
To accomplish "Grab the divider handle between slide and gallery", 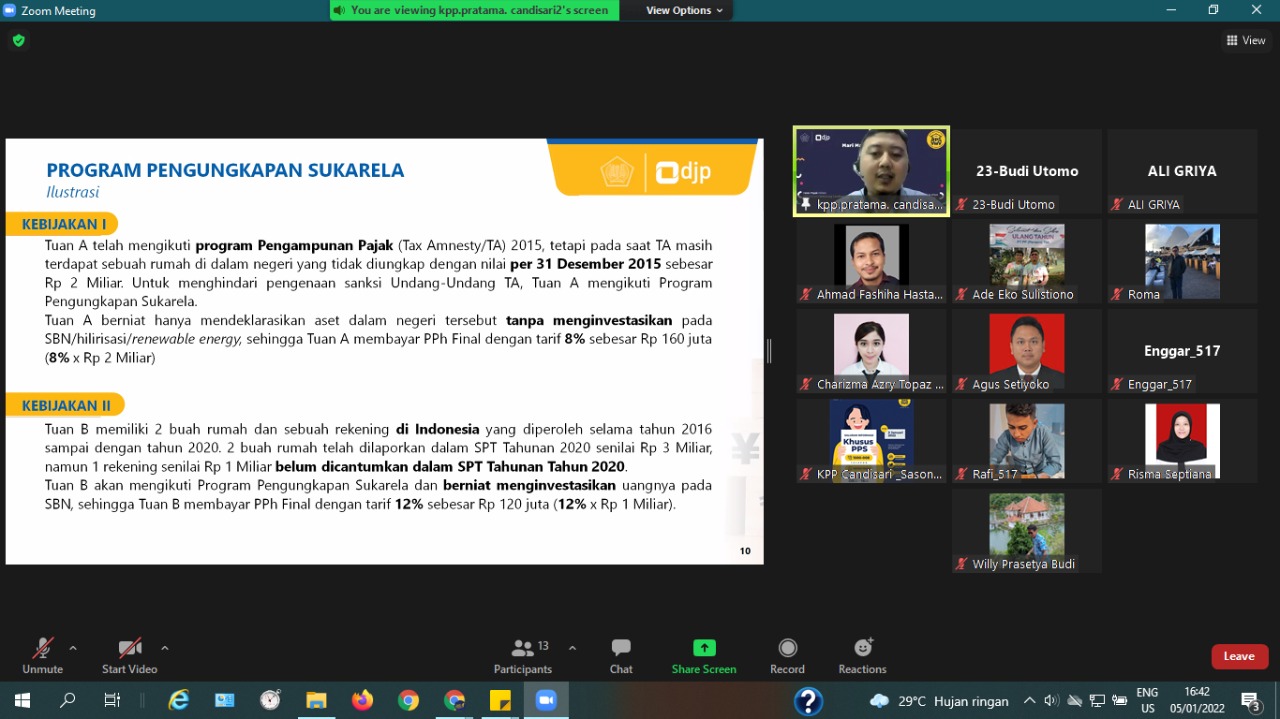I will click(x=769, y=351).
